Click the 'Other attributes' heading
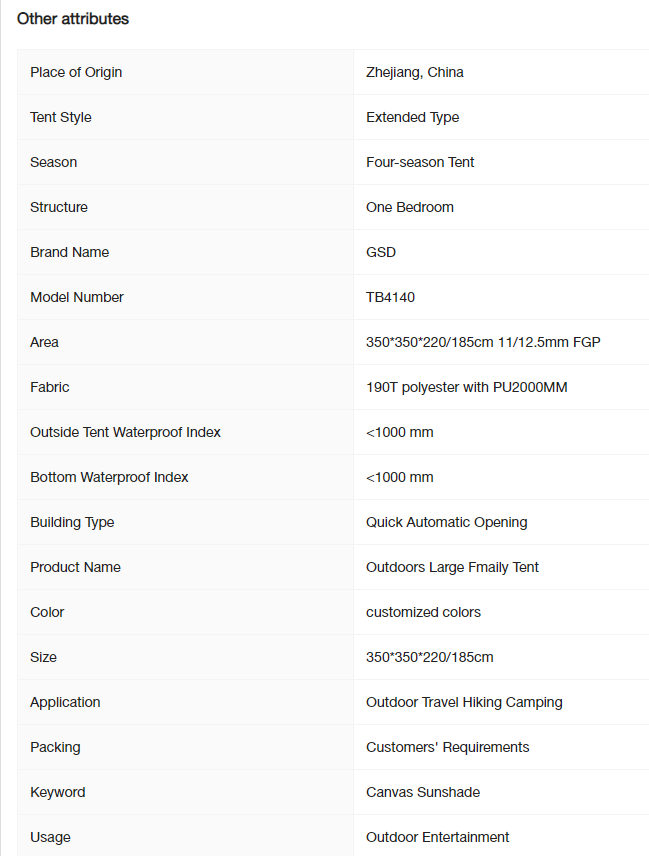The height and width of the screenshot is (856, 649). coord(73,19)
